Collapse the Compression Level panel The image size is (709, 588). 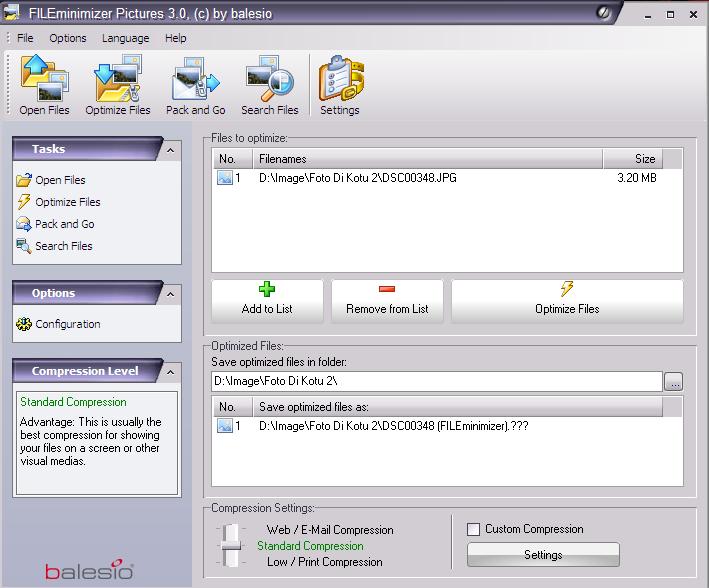(170, 372)
